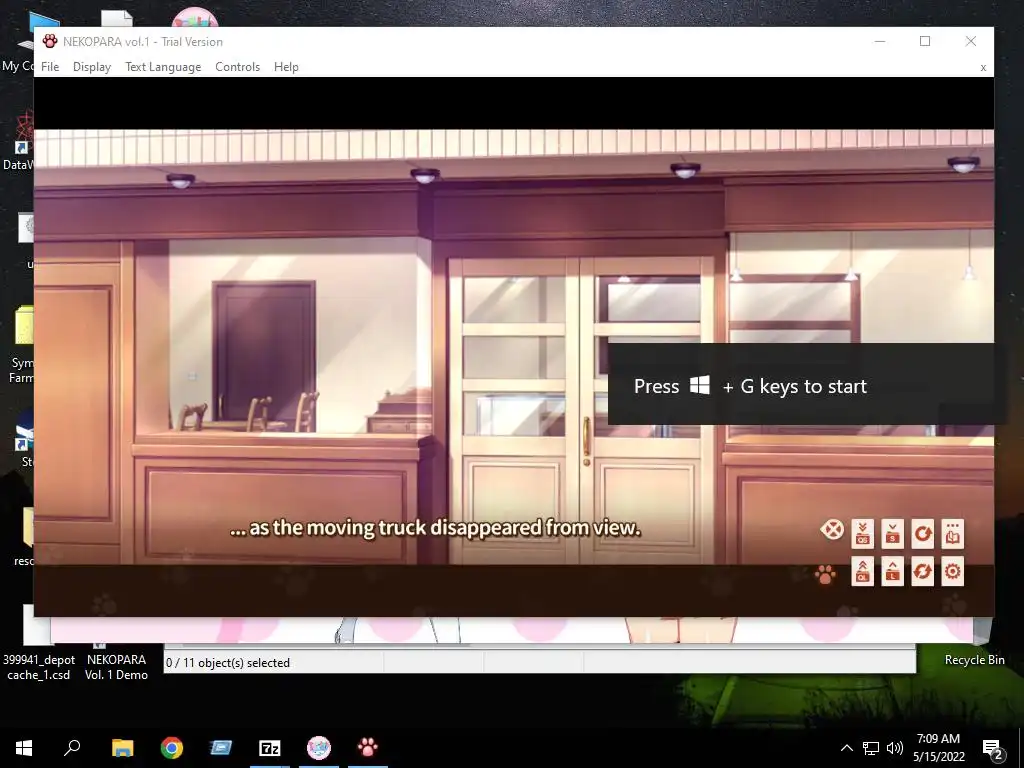The image size is (1024, 768).
Task: Open the Text Language menu
Action: [163, 67]
